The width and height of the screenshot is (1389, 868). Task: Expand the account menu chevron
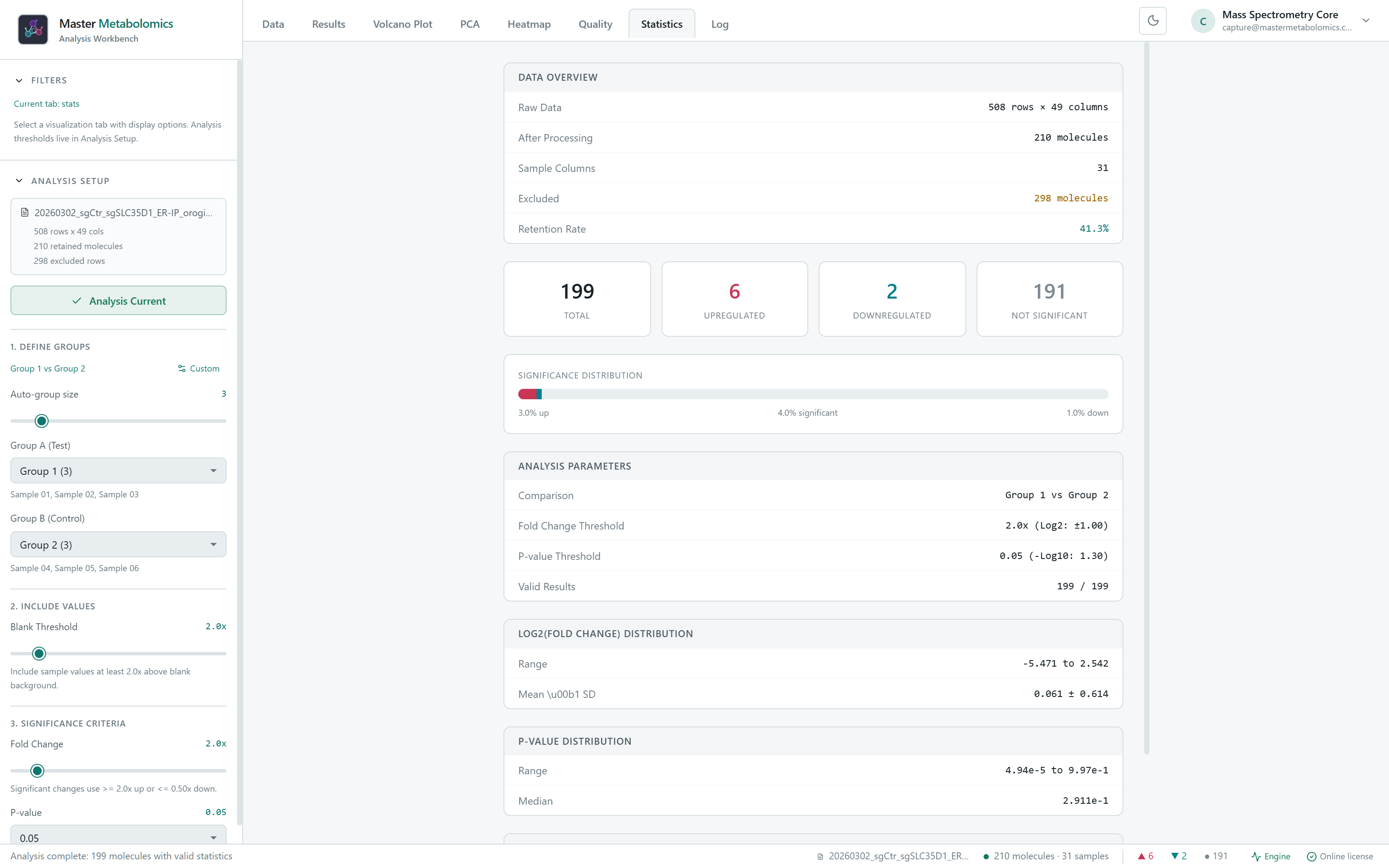pos(1366,21)
